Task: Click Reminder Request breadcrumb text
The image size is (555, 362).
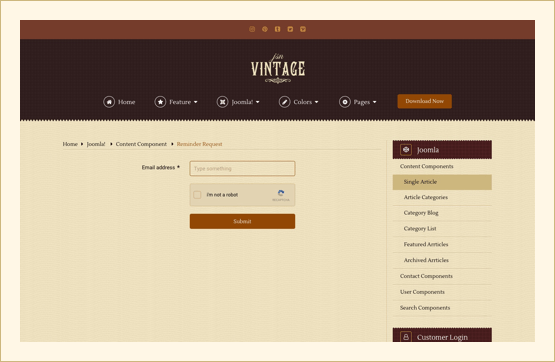Action: click(x=199, y=144)
